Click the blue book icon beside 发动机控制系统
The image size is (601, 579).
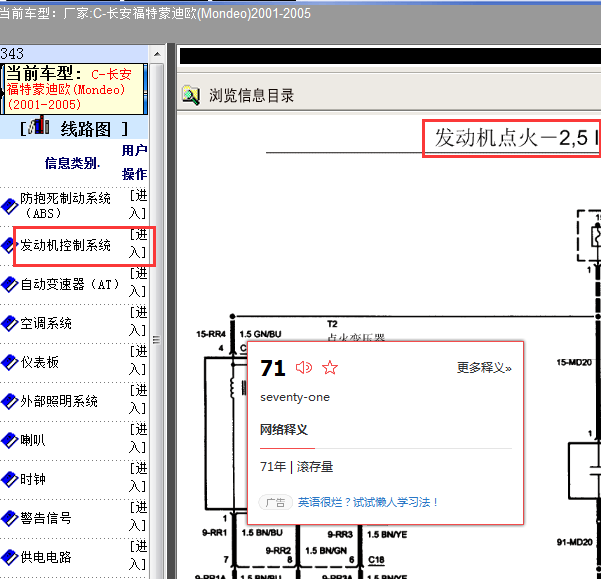(8, 245)
